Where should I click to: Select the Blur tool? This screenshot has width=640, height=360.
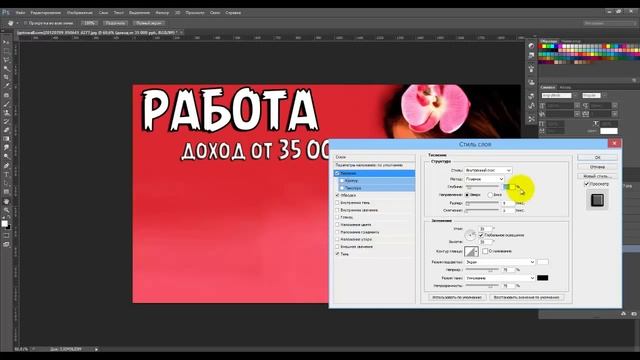tap(6, 147)
